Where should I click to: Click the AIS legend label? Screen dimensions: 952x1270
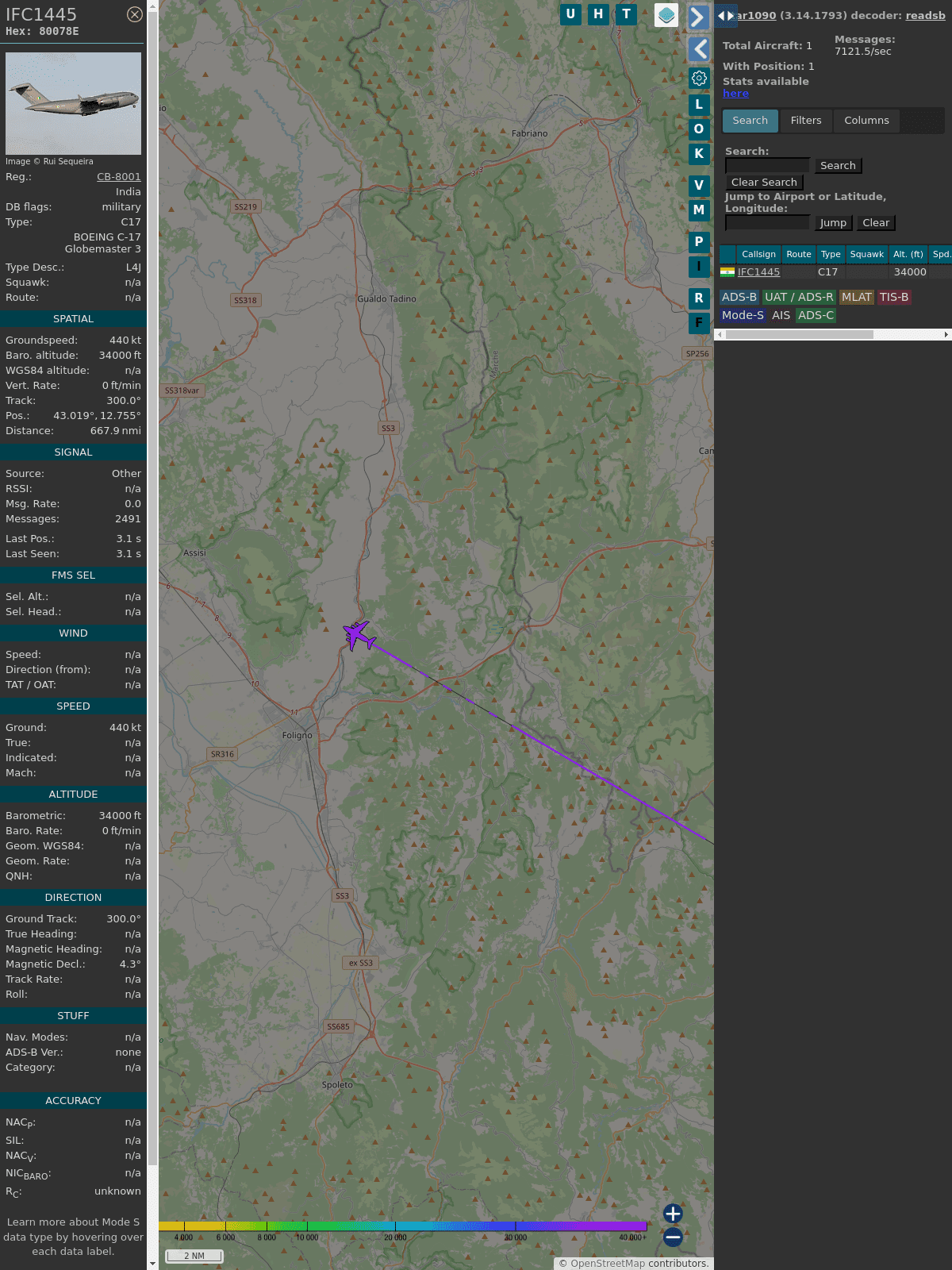pyautogui.click(x=781, y=315)
